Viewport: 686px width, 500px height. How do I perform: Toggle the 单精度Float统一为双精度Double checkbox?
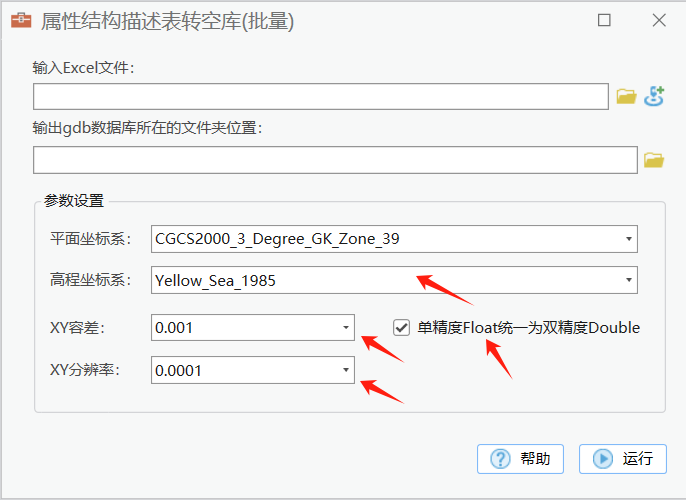(401, 327)
